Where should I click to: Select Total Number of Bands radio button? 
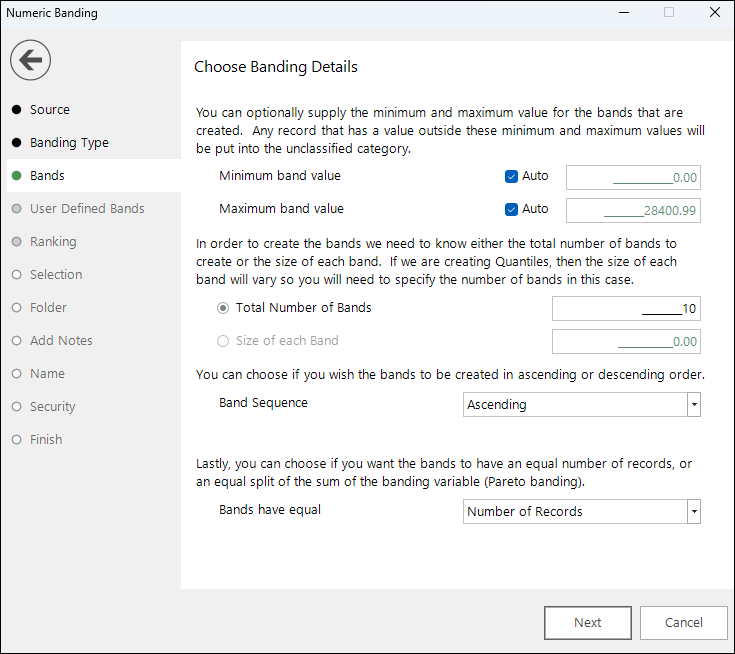[223, 308]
